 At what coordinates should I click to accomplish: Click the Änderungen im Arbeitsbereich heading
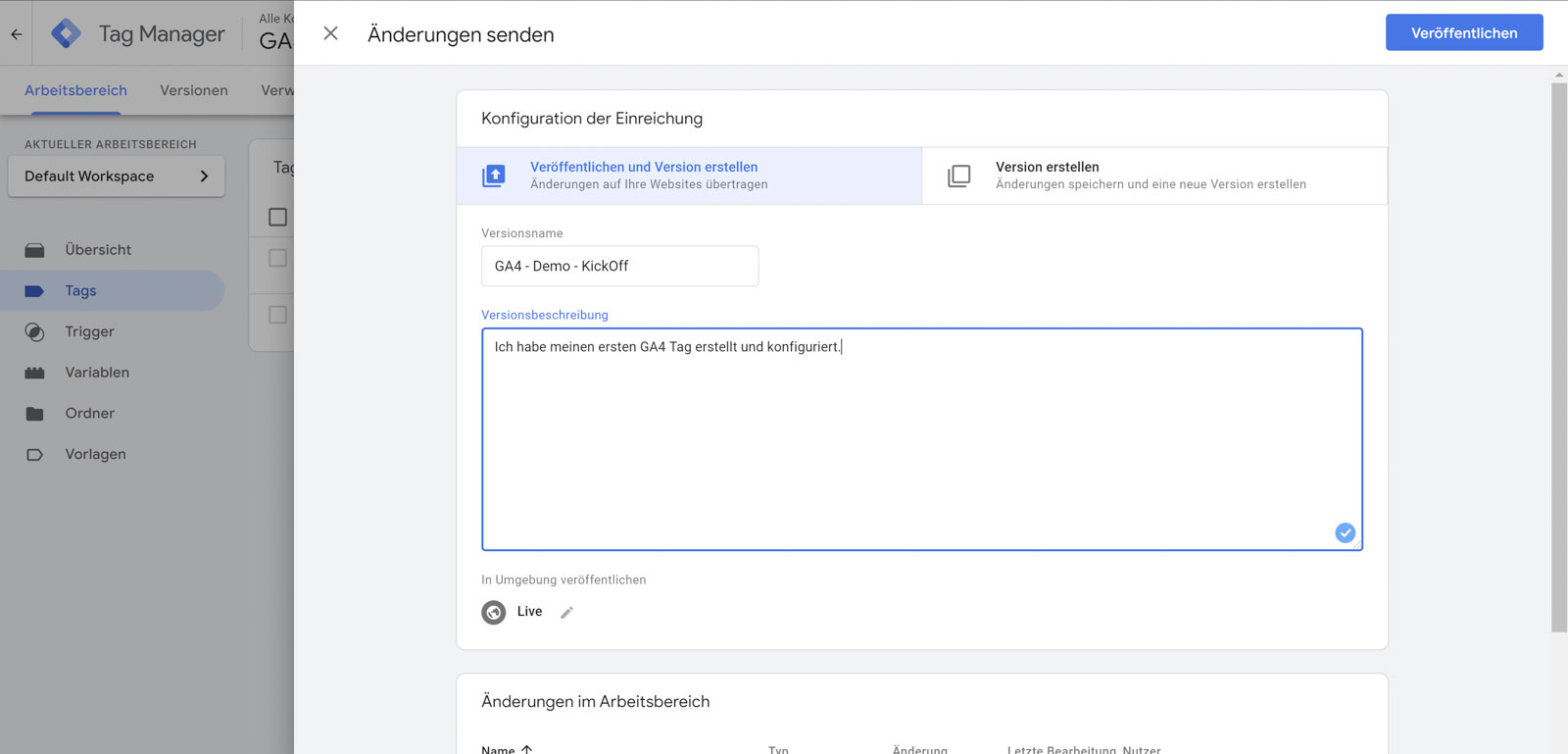click(x=595, y=702)
